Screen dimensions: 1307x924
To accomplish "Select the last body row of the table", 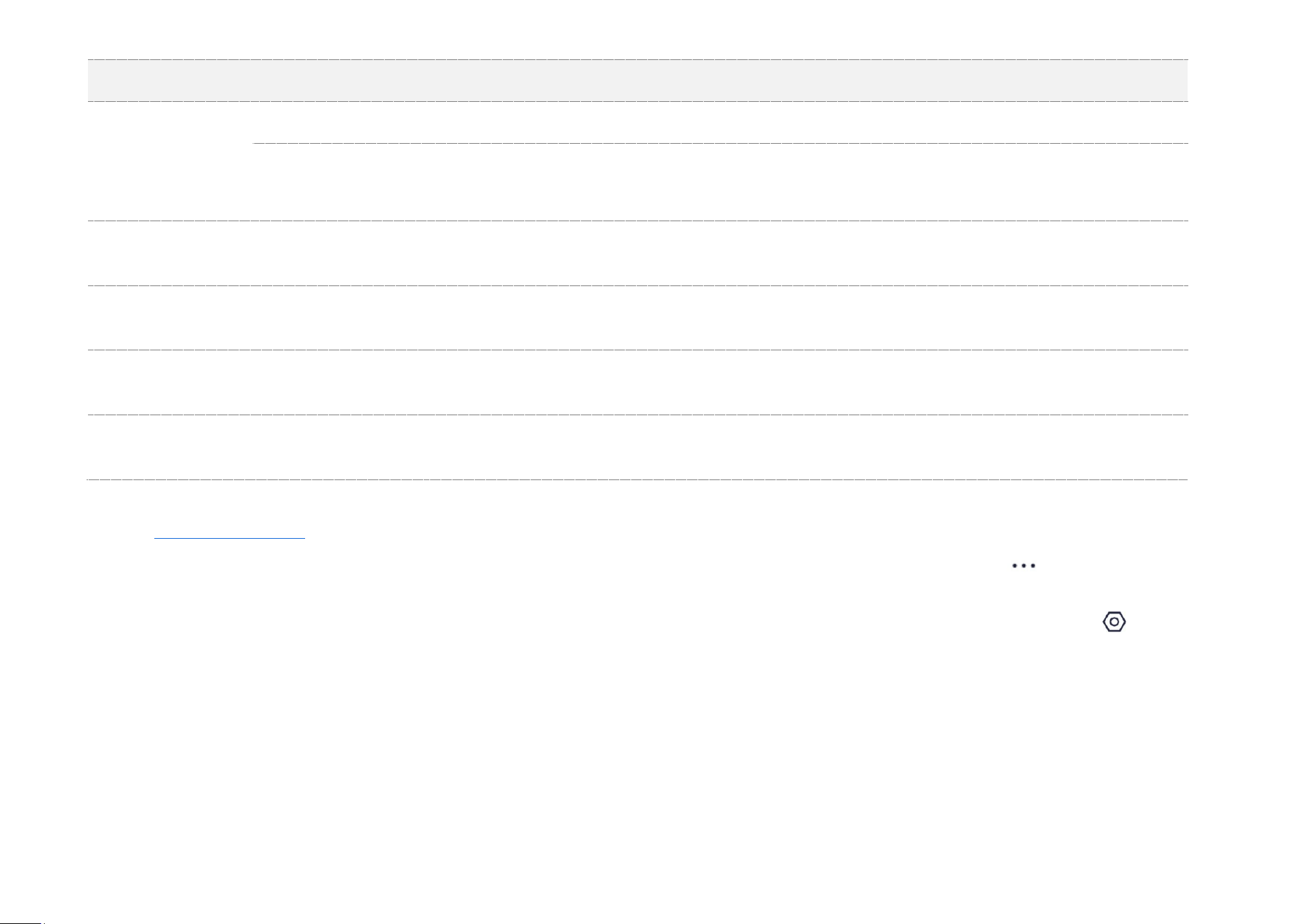I will click(637, 447).
